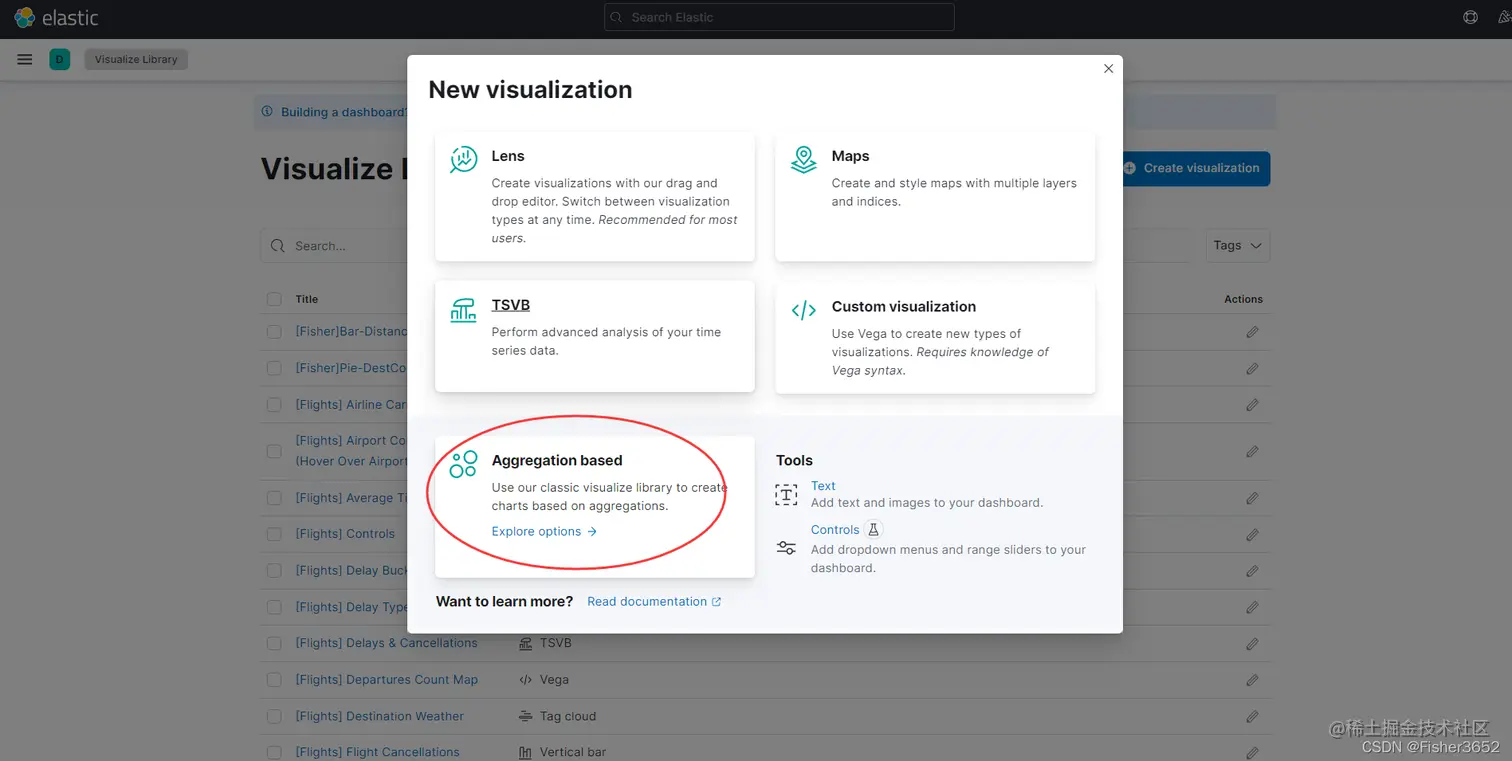This screenshot has height=761, width=1512.
Task: Open [Flights] Controls visualization
Action: point(345,534)
